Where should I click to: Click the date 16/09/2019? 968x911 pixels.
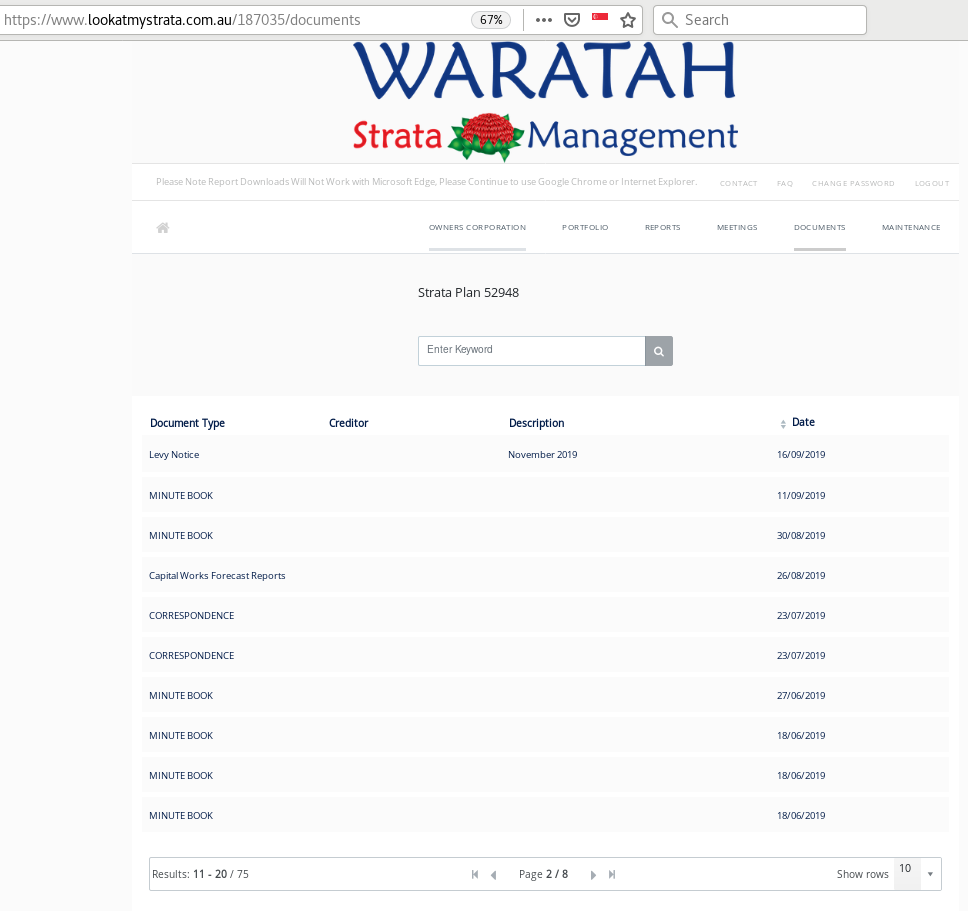pos(801,455)
